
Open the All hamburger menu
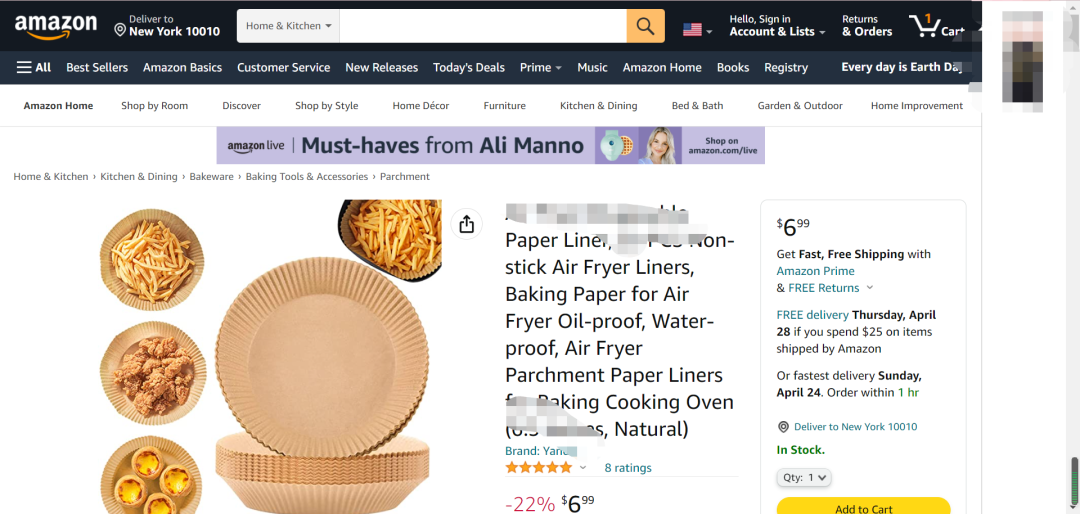coord(34,67)
